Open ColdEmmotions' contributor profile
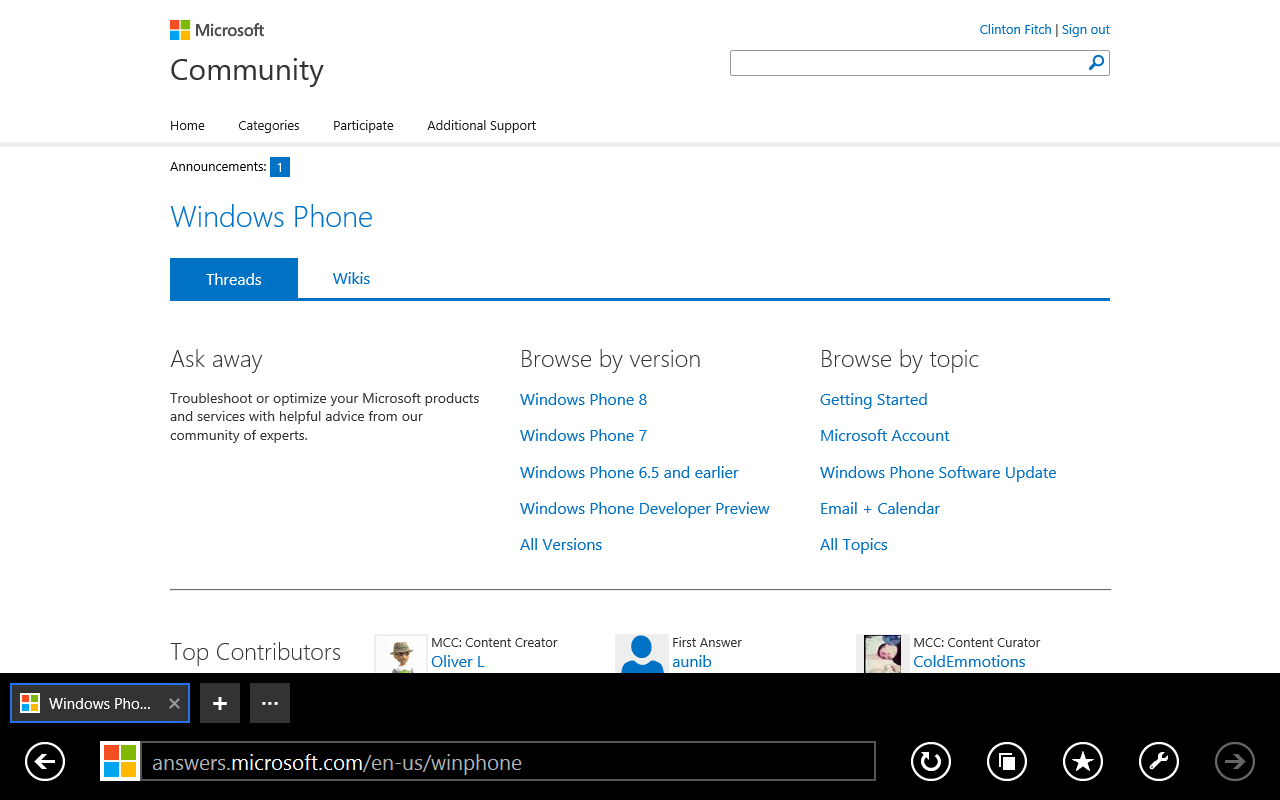Screen dimensions: 1280x800 click(969, 661)
